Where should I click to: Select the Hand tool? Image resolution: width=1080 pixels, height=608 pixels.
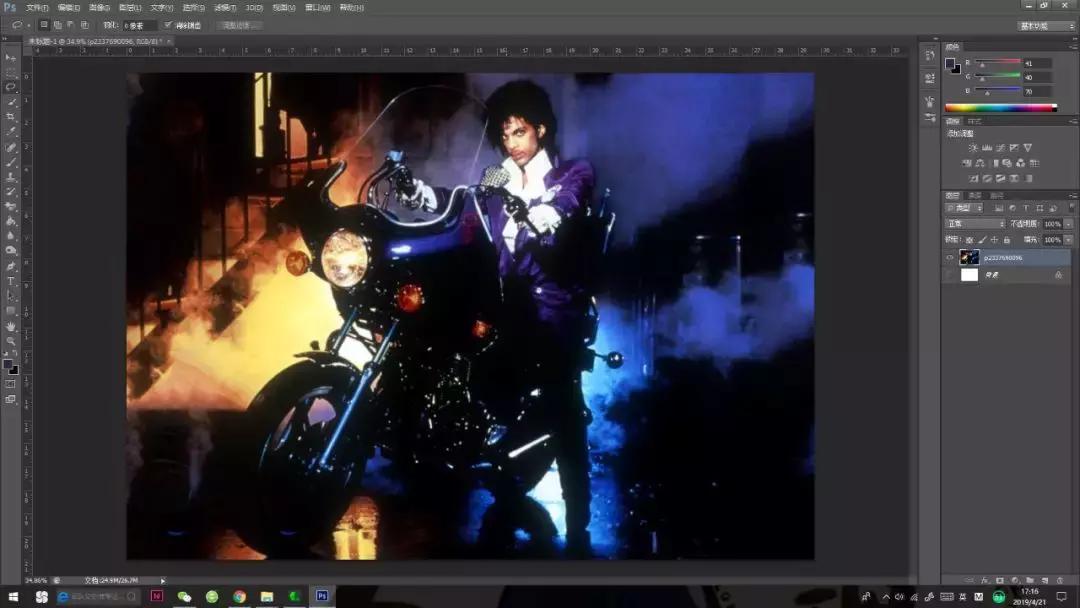click(x=10, y=326)
